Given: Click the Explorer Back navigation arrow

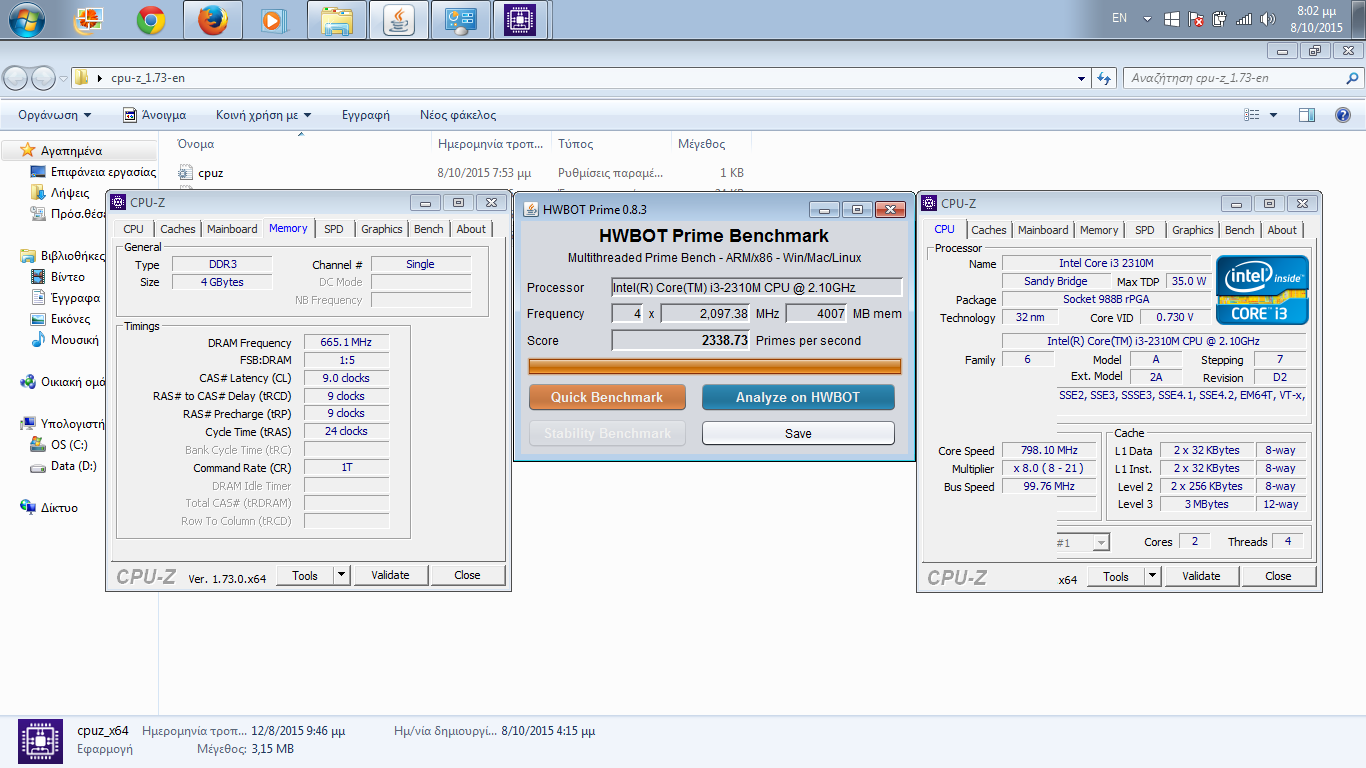Looking at the screenshot, I should [x=16, y=78].
